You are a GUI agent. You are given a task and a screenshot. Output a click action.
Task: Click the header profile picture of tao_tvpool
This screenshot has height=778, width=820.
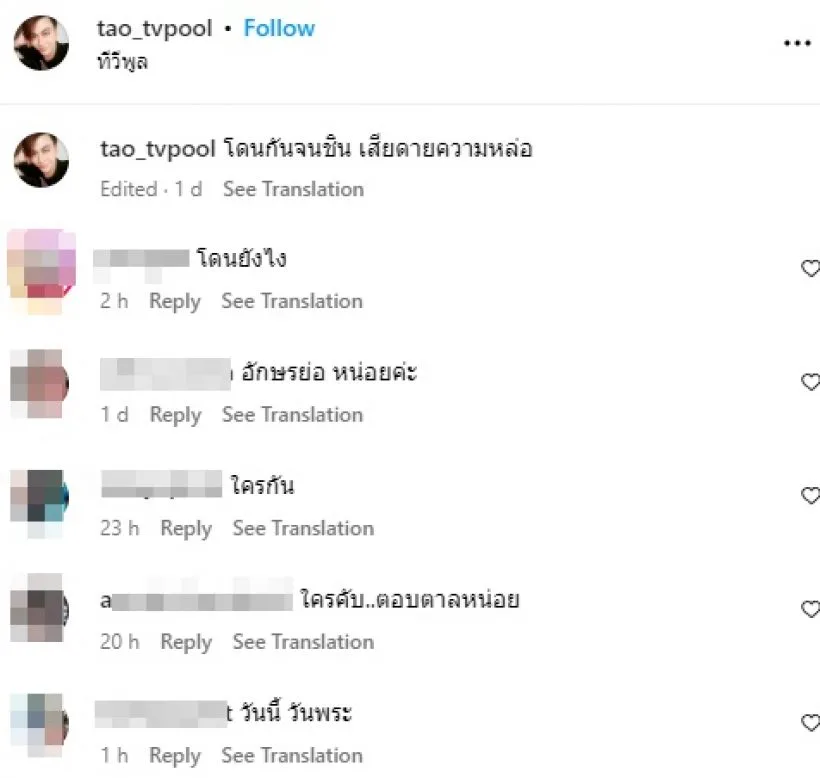41,43
